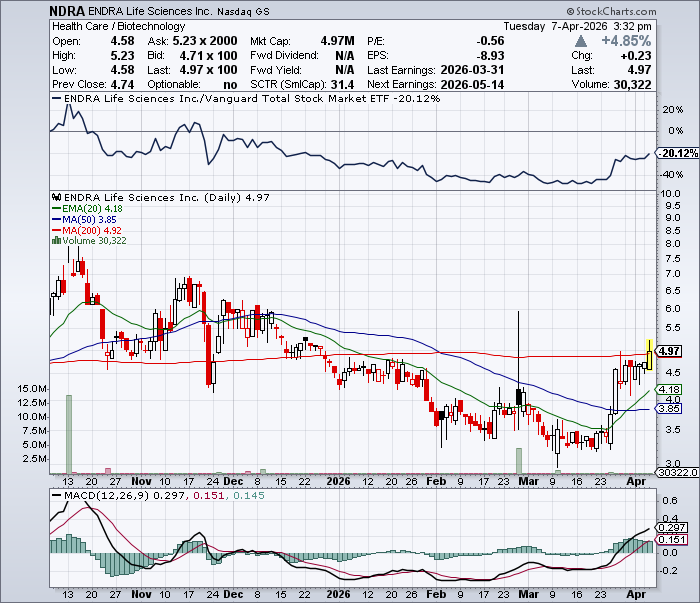This screenshot has height=603, width=700.
Task: Click the Health Care / Biotechnology sector label
Action: point(118,26)
